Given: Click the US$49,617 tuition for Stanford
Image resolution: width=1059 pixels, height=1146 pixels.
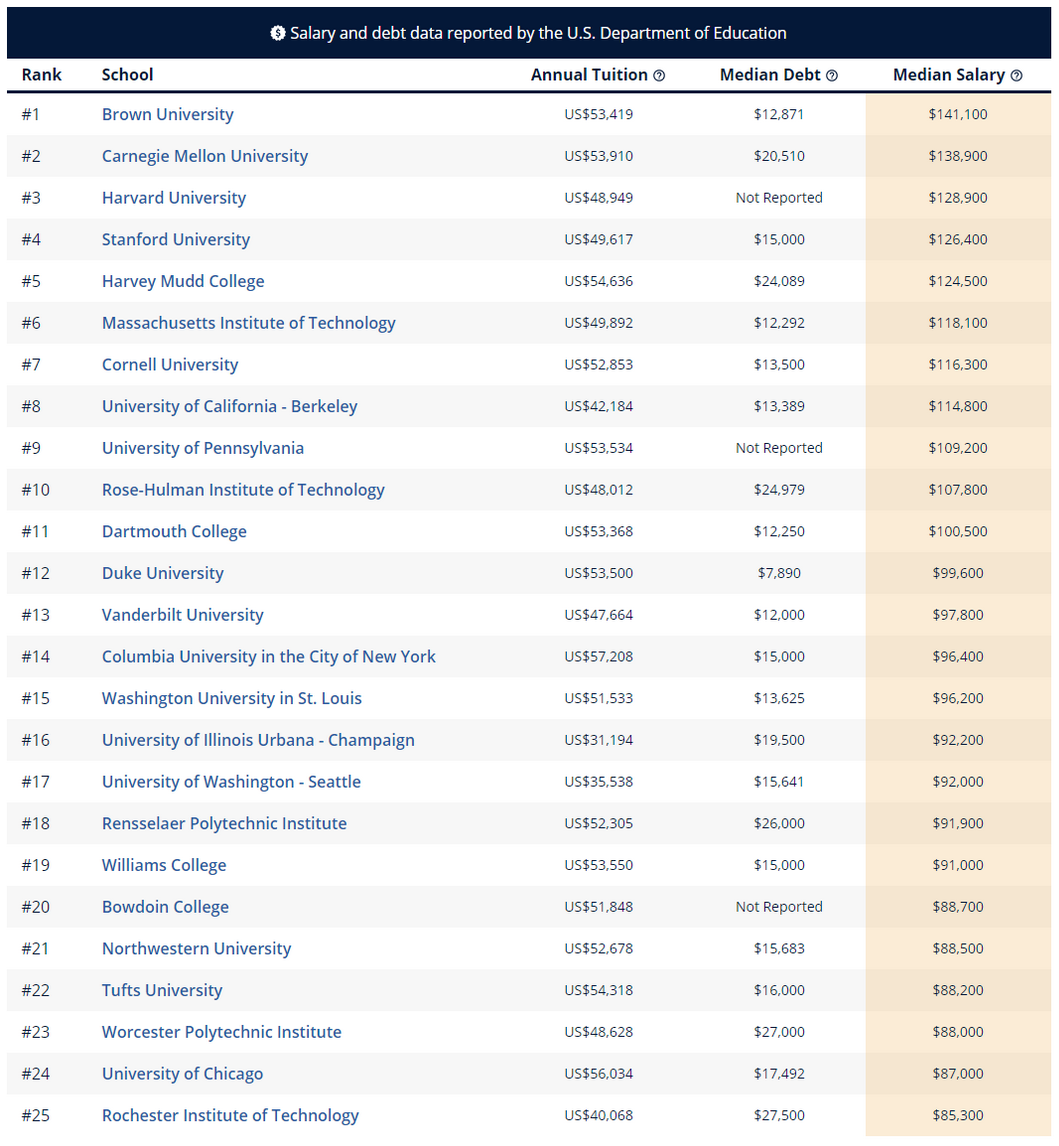Looking at the screenshot, I should click(599, 240).
